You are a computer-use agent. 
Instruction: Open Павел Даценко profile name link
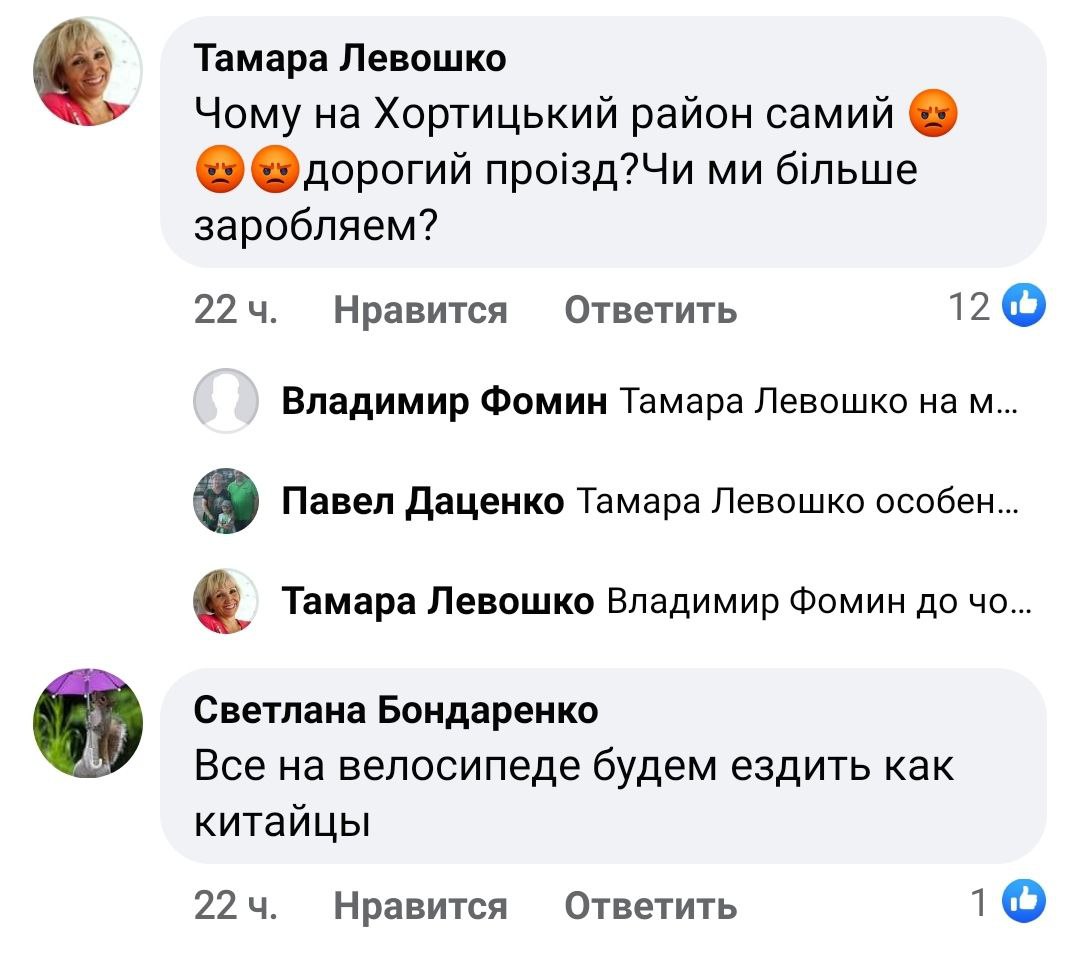(x=423, y=502)
